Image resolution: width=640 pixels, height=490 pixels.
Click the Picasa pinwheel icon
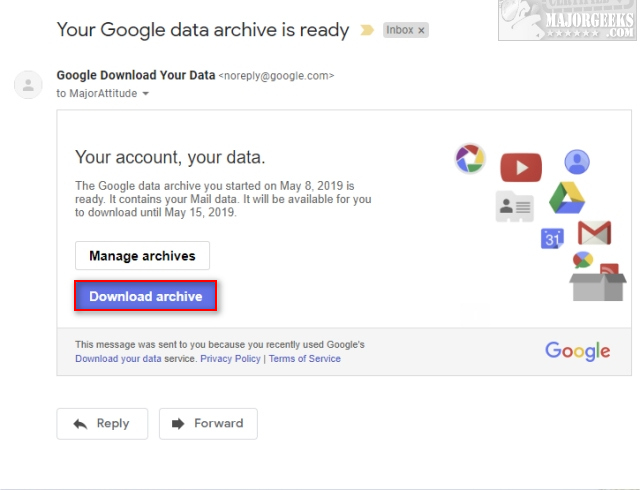(469, 158)
